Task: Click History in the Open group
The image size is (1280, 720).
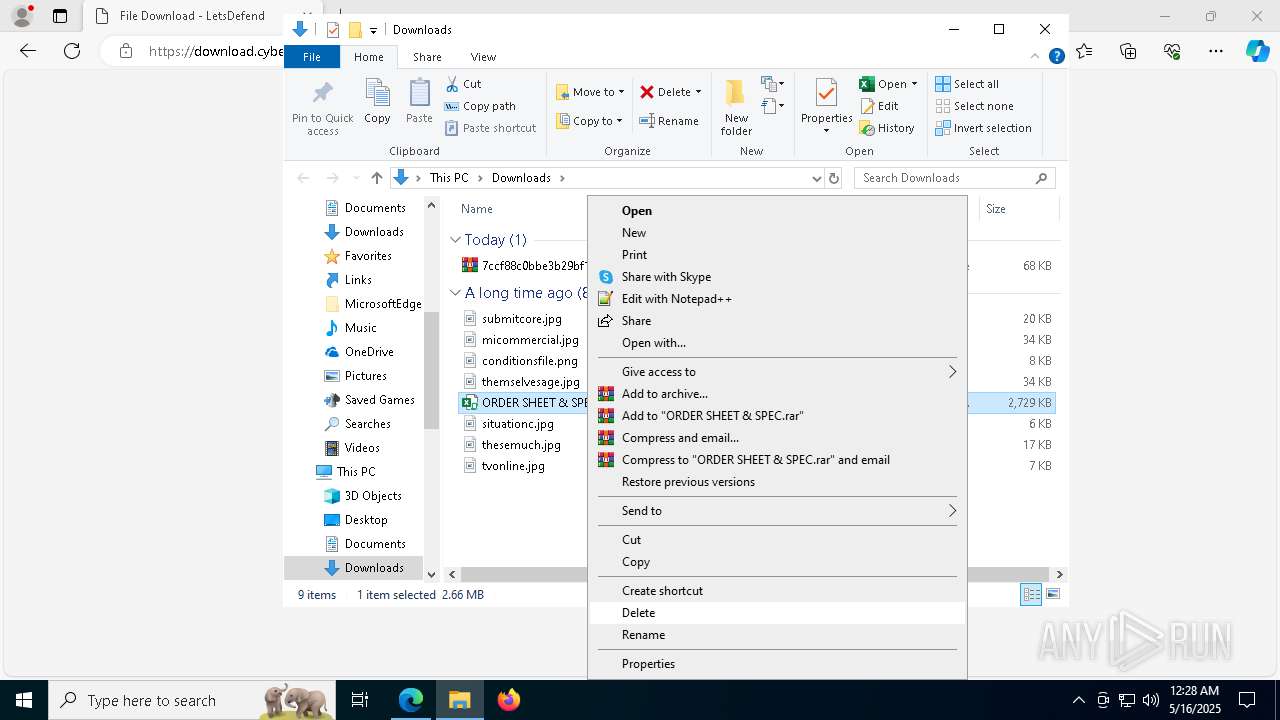Action: click(x=887, y=128)
